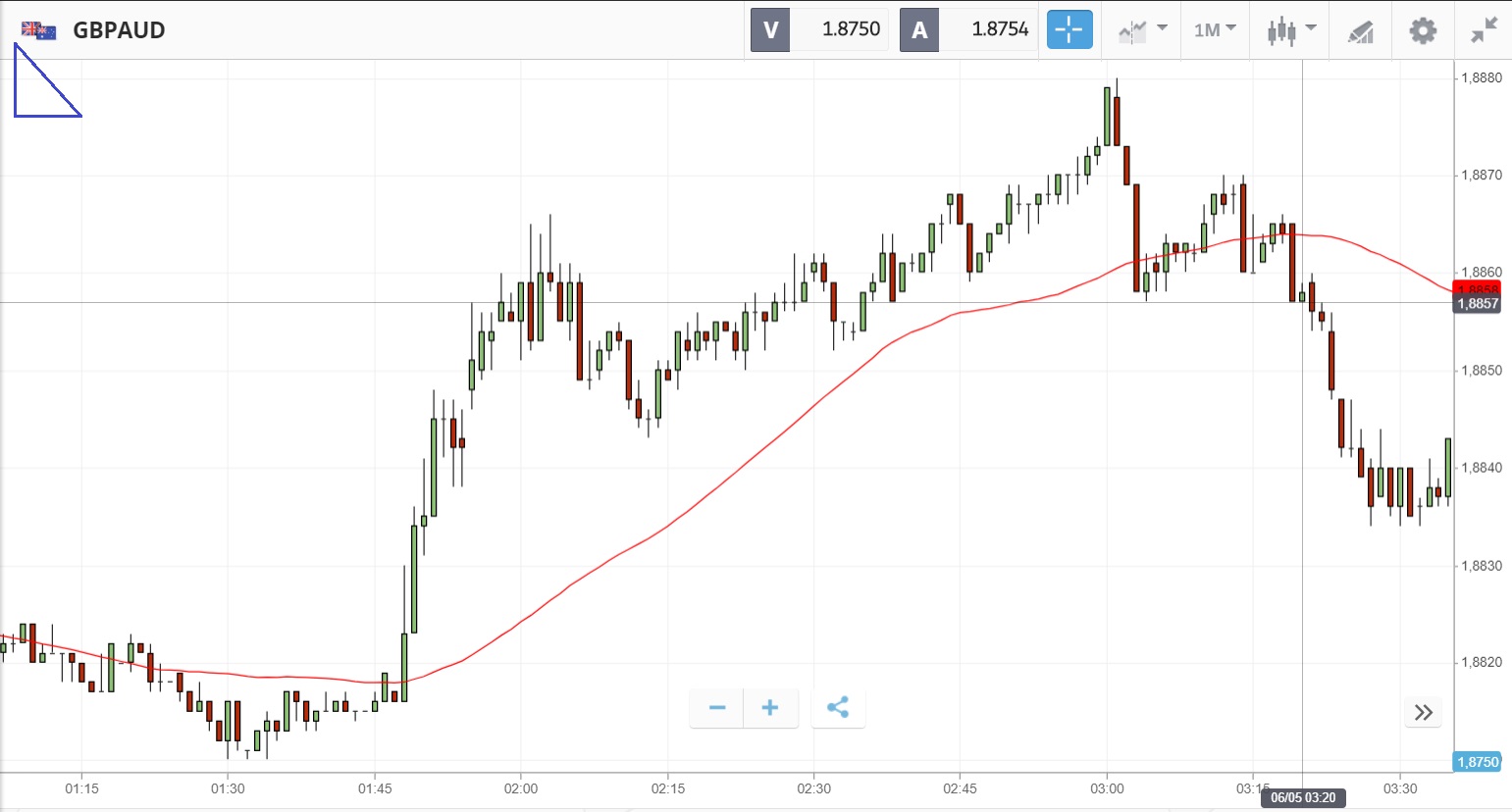1512x812 pixels.
Task: Click the blue 1.8750 price tag
Action: click(1477, 762)
